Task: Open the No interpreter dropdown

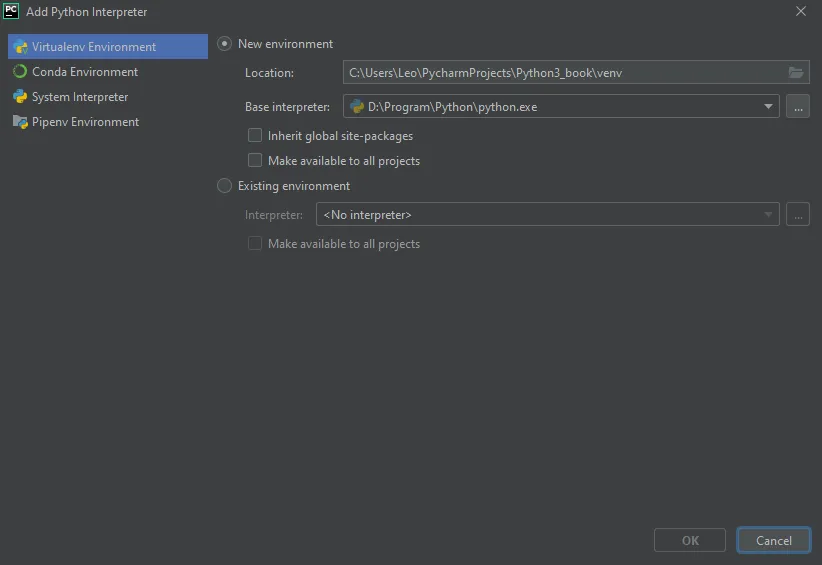Action: (x=547, y=214)
